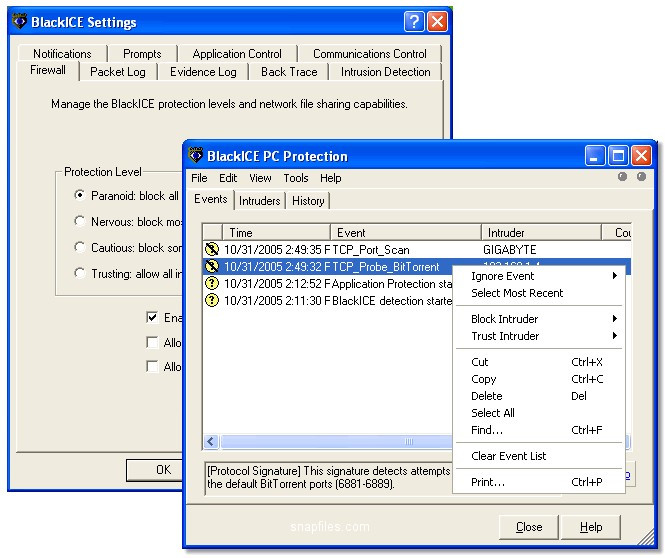Select the 10/31/2005 2:11:30 event row
The image size is (665, 558).
pyautogui.click(x=328, y=300)
